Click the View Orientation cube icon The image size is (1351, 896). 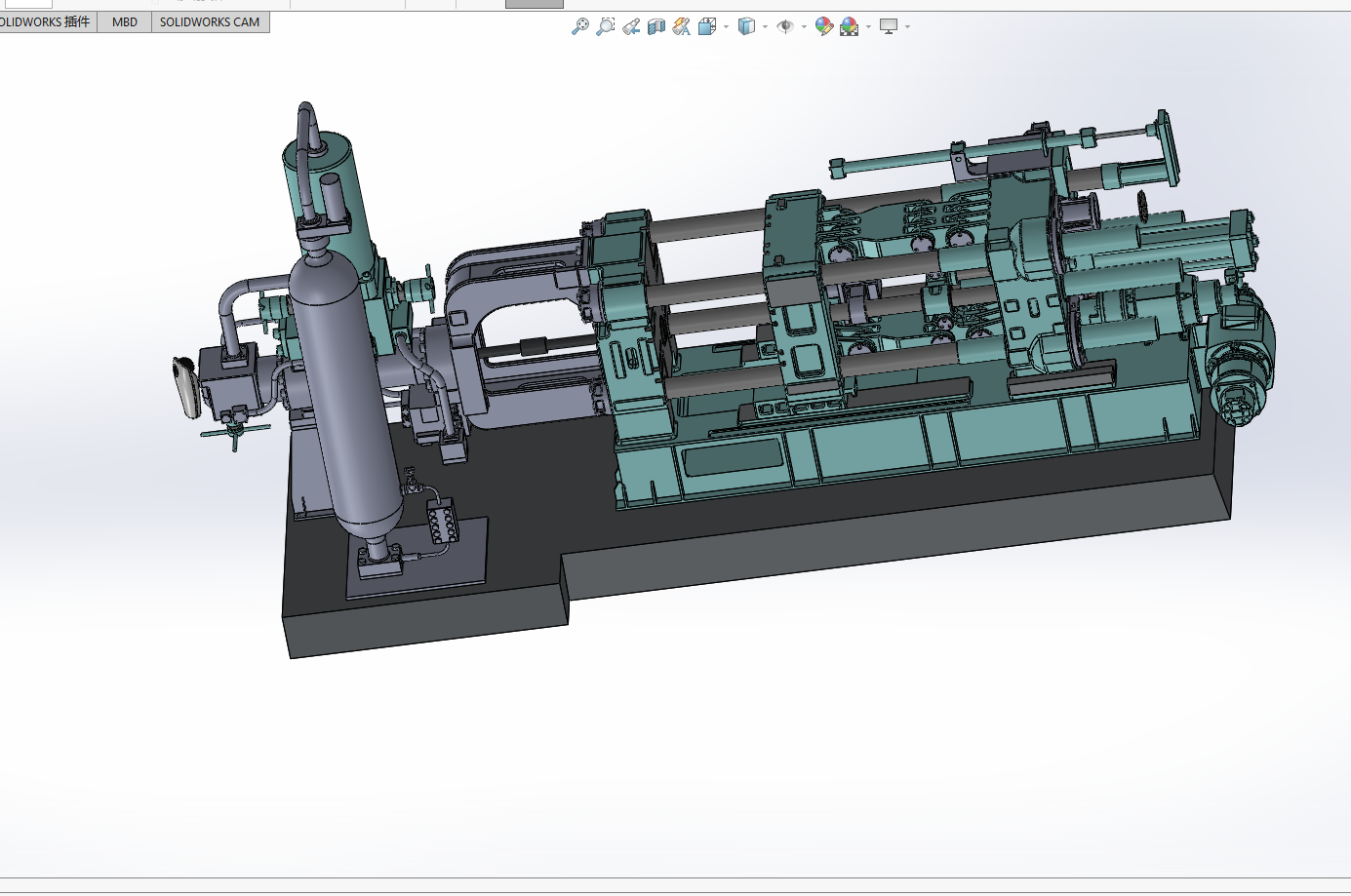pos(707,26)
